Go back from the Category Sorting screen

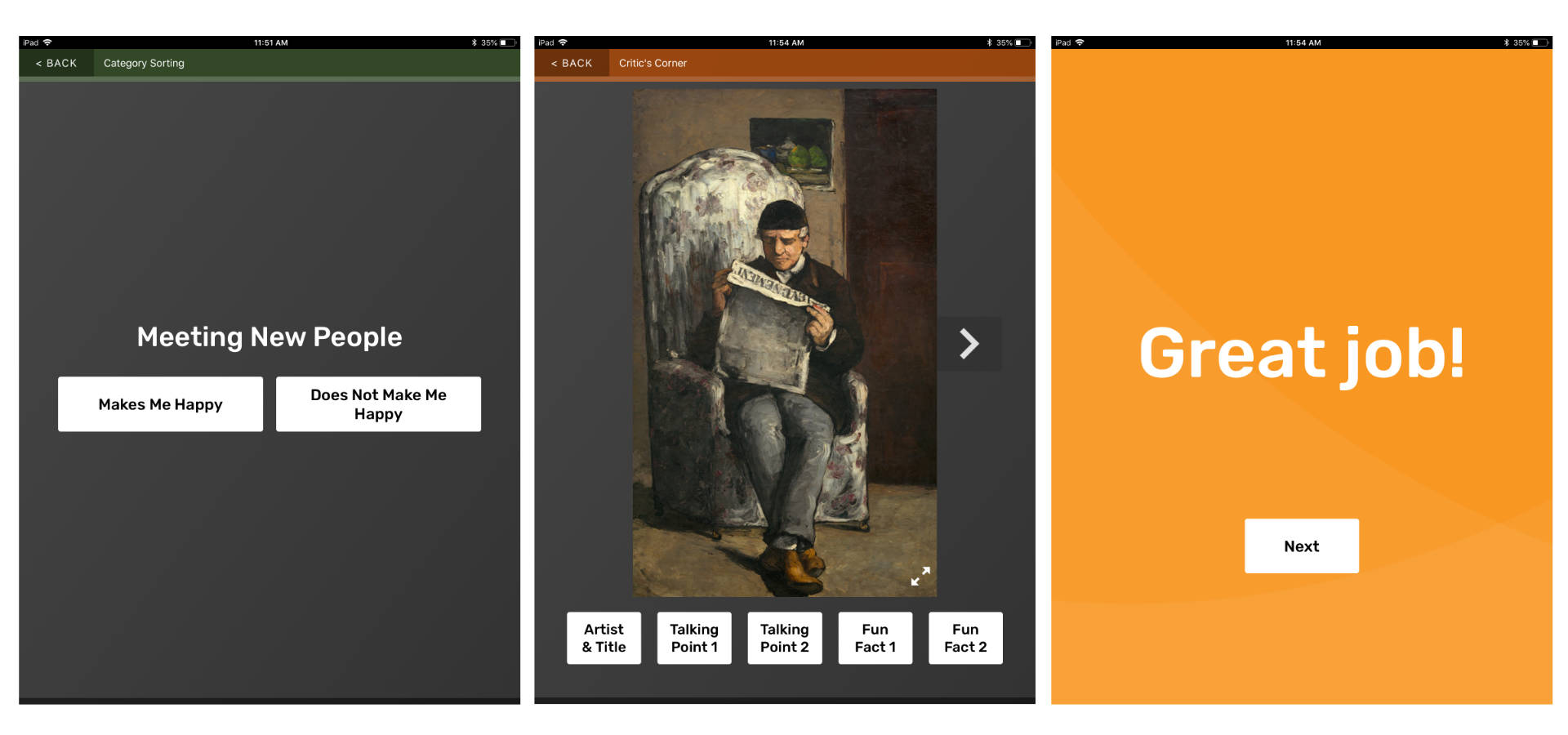click(x=56, y=63)
